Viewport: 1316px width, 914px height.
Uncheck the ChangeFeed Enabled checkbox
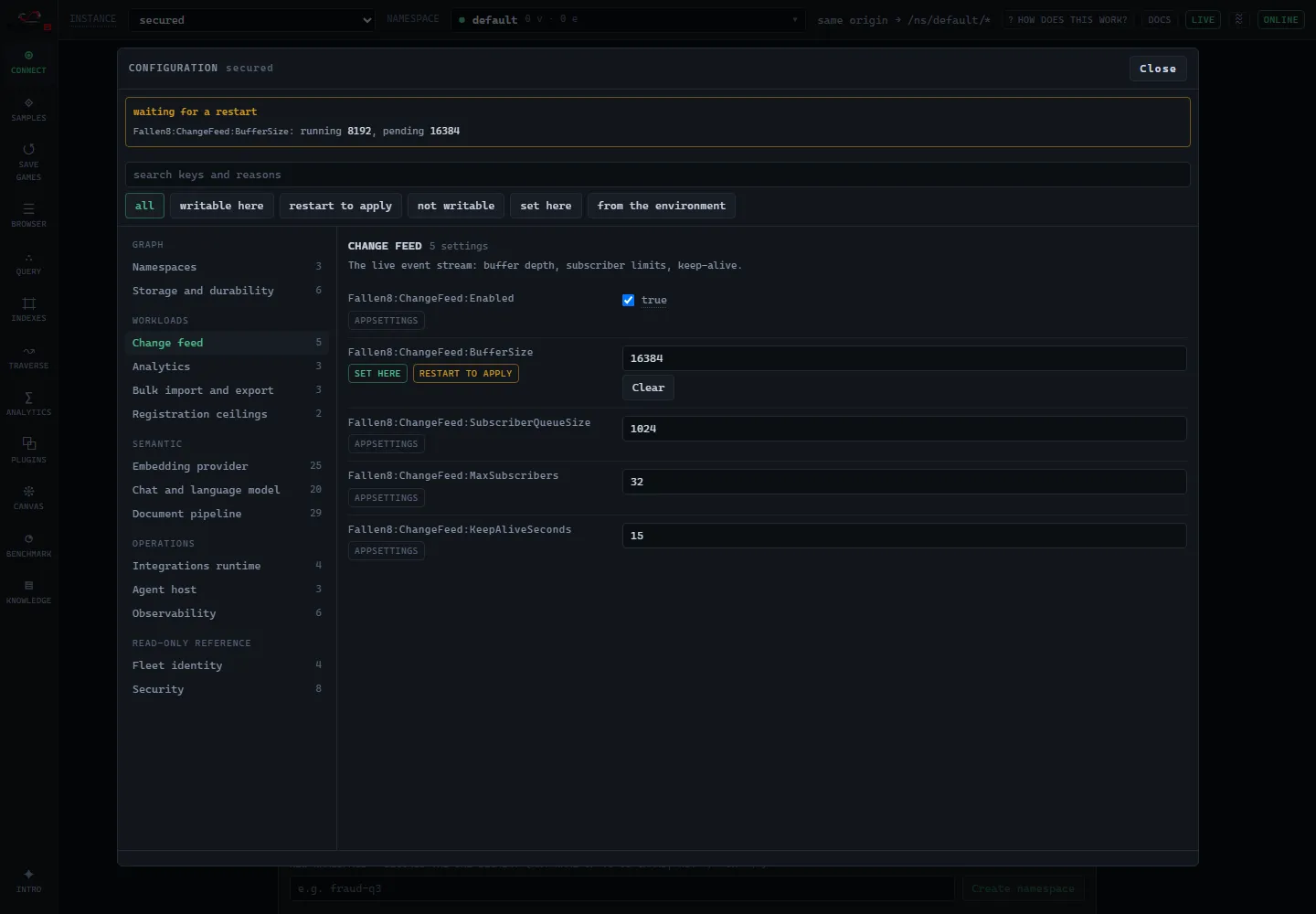628,300
